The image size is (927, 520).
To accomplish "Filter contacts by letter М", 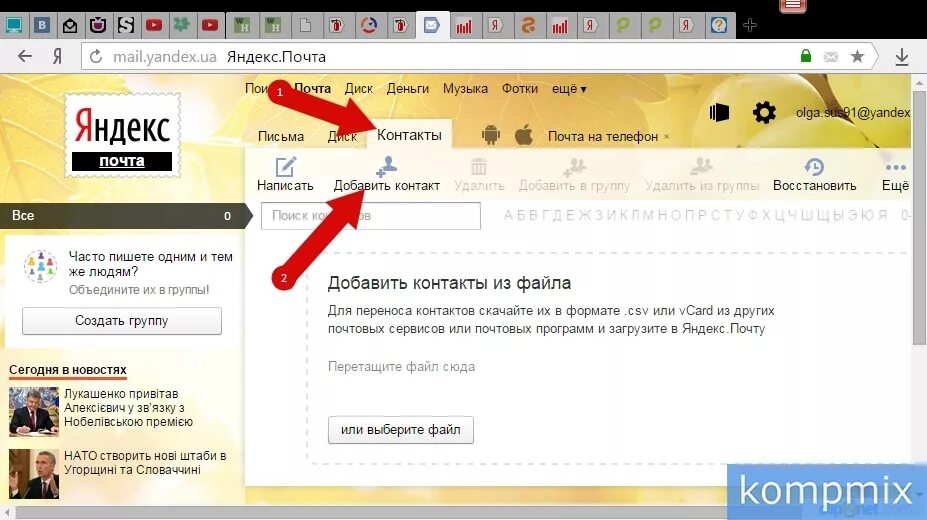I will coord(648,215).
